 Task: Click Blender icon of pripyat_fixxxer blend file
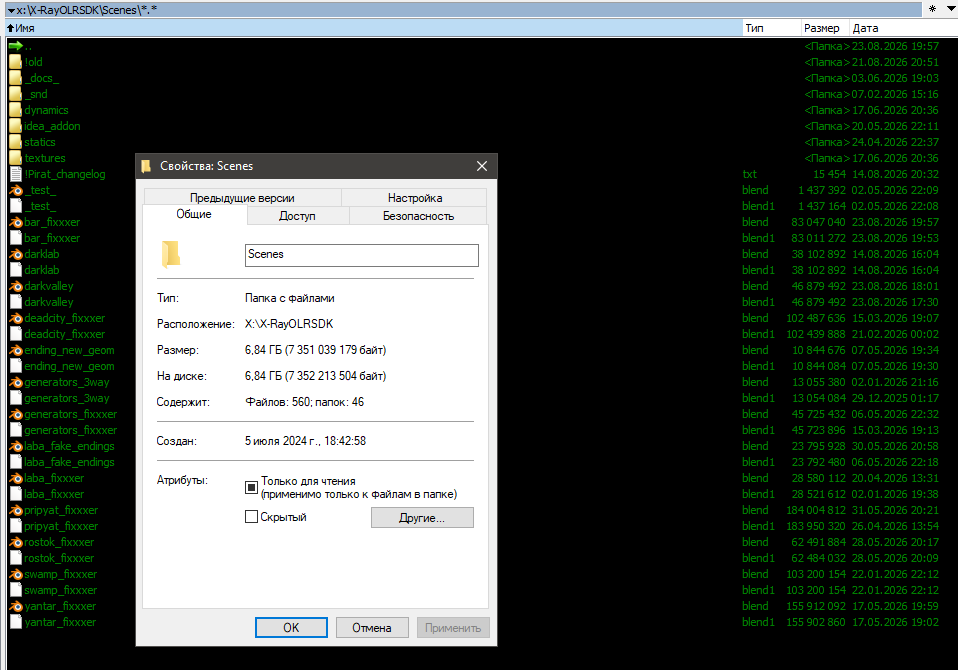(x=16, y=510)
